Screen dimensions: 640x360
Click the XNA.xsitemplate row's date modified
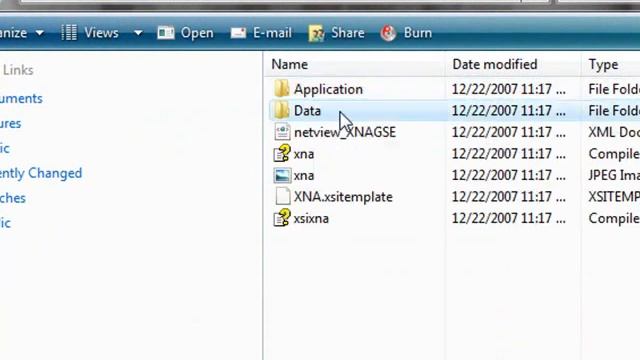509,197
